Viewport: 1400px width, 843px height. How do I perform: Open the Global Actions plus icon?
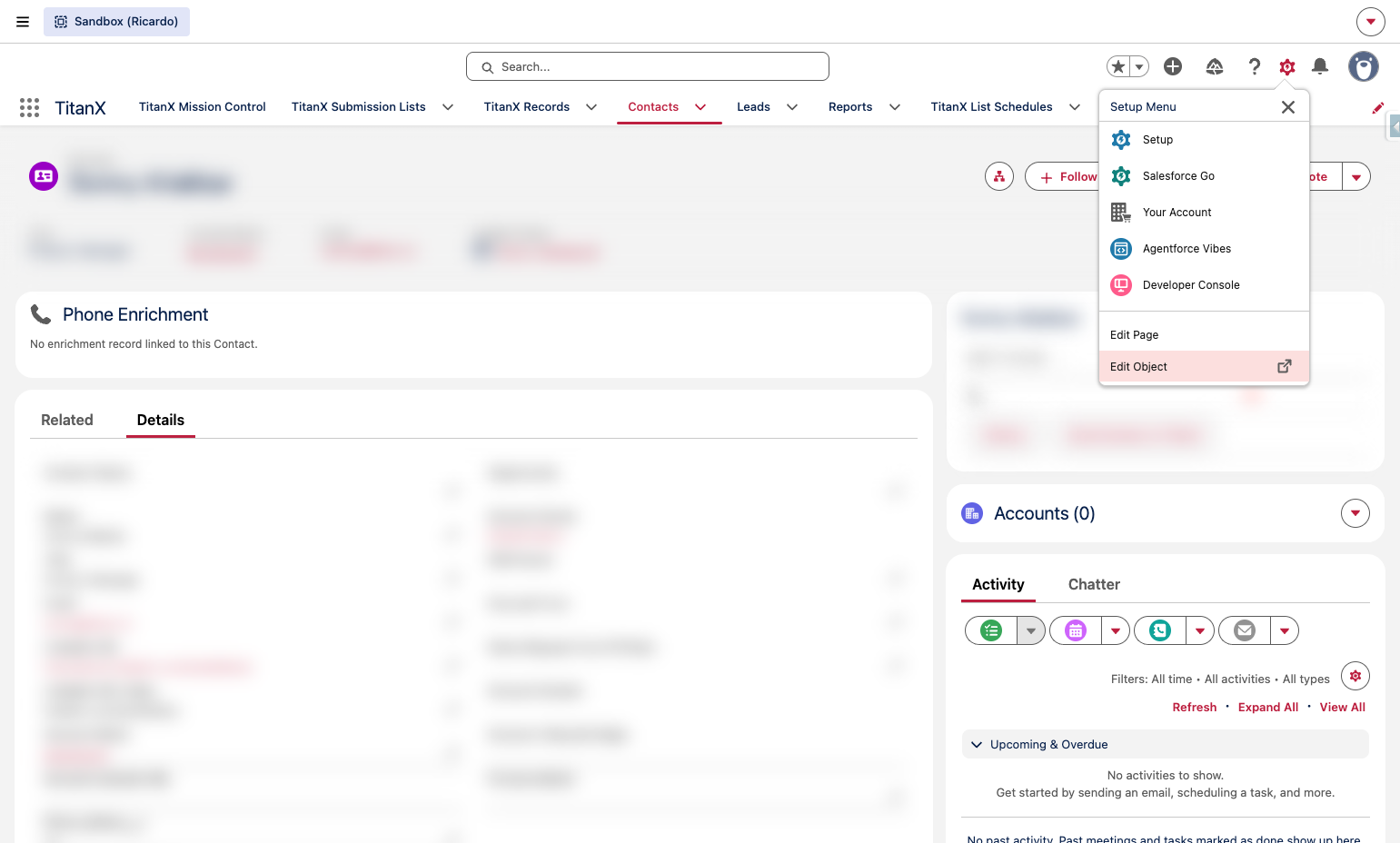pyautogui.click(x=1173, y=66)
